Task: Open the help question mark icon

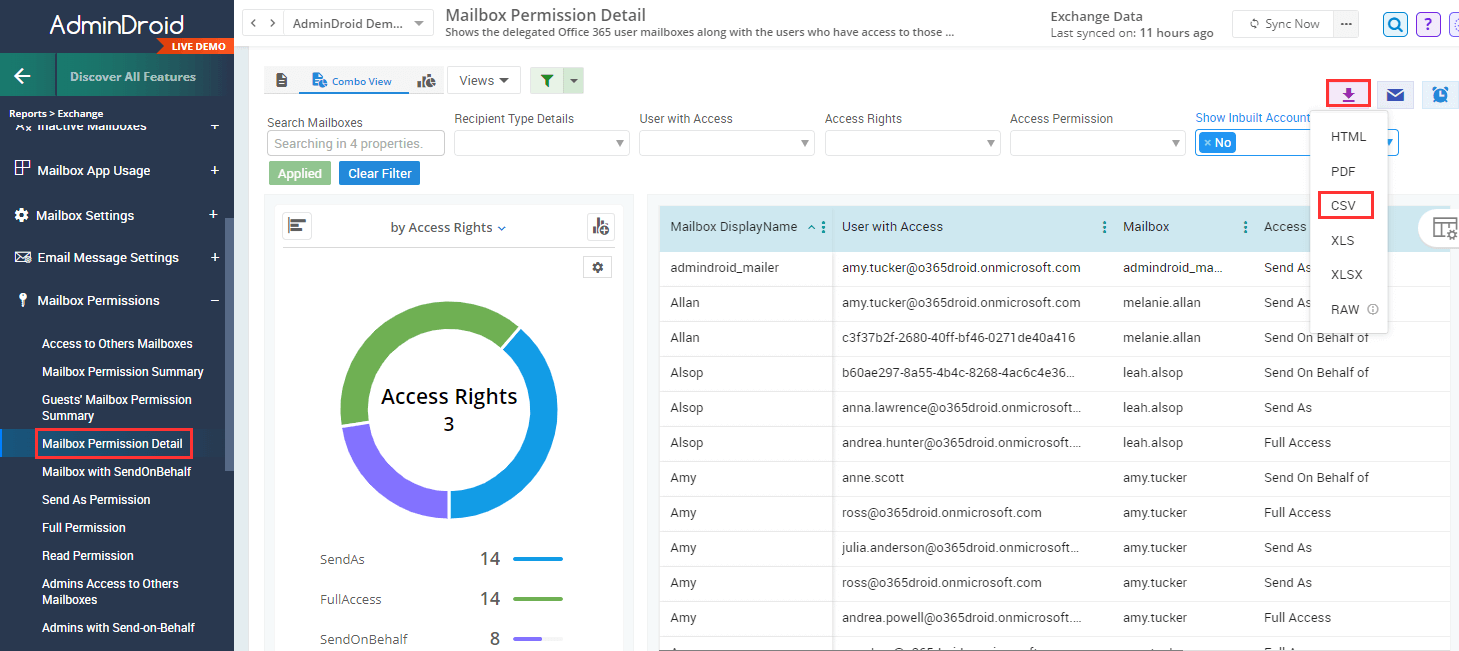Action: tap(1428, 24)
